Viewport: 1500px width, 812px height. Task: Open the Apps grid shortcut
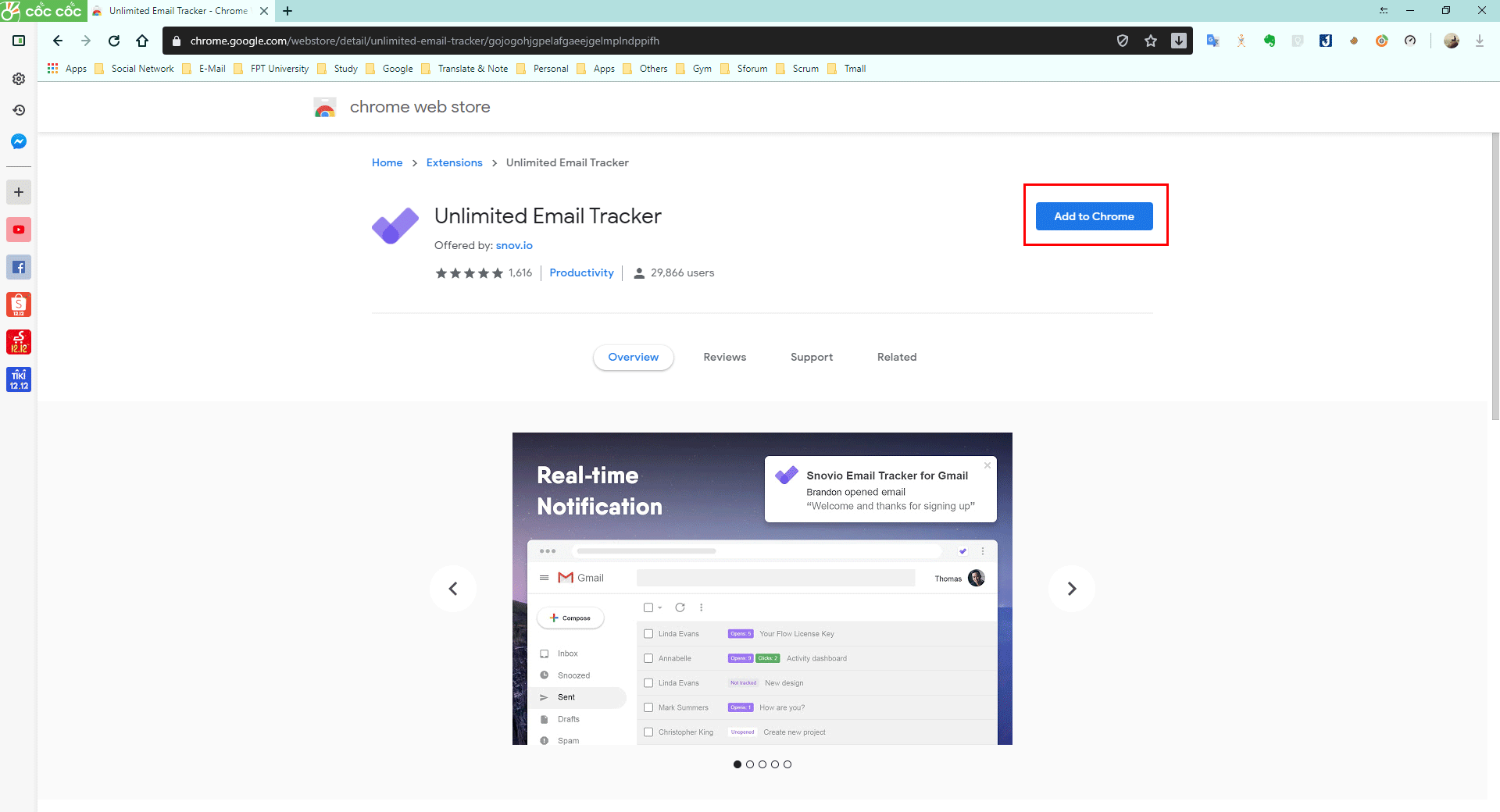point(67,69)
